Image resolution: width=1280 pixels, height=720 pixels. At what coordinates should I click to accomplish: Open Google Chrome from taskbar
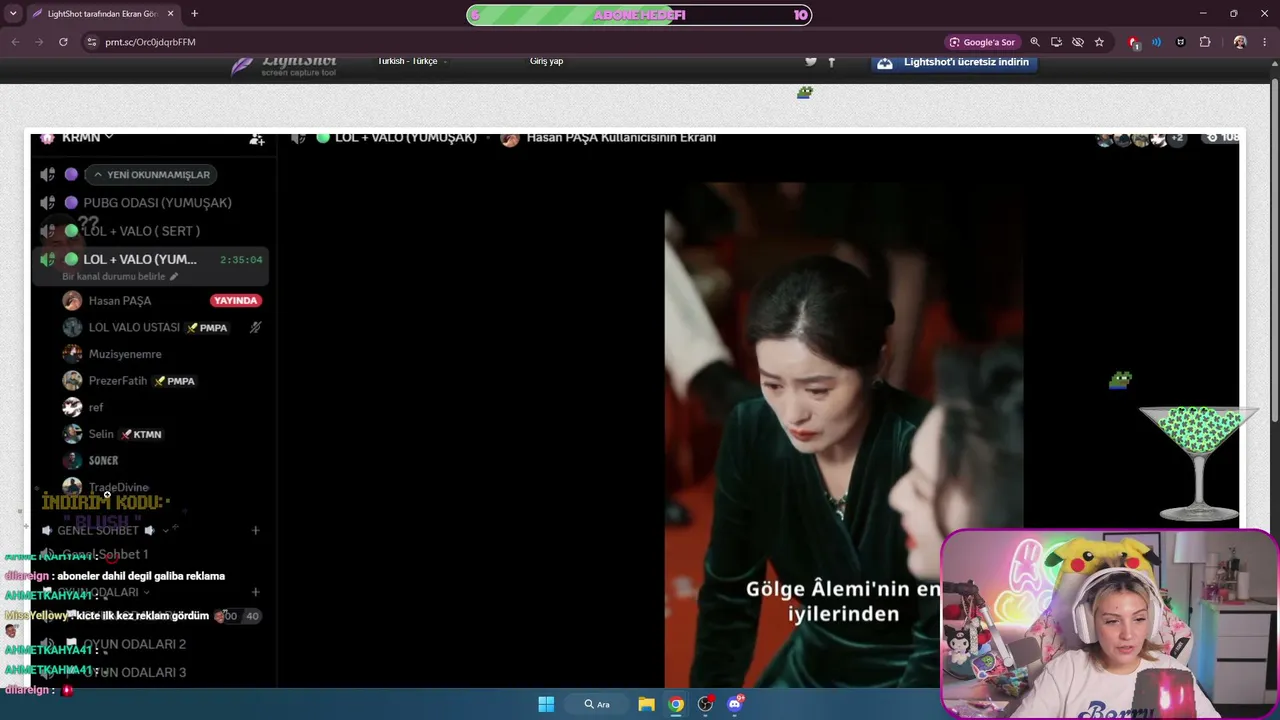676,704
